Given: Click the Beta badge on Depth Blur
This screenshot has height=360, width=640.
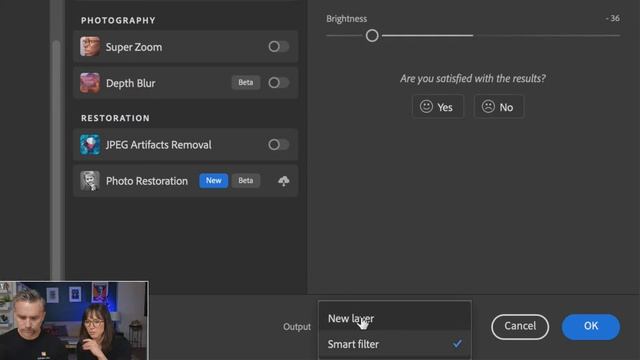Looking at the screenshot, I should click(x=246, y=82).
